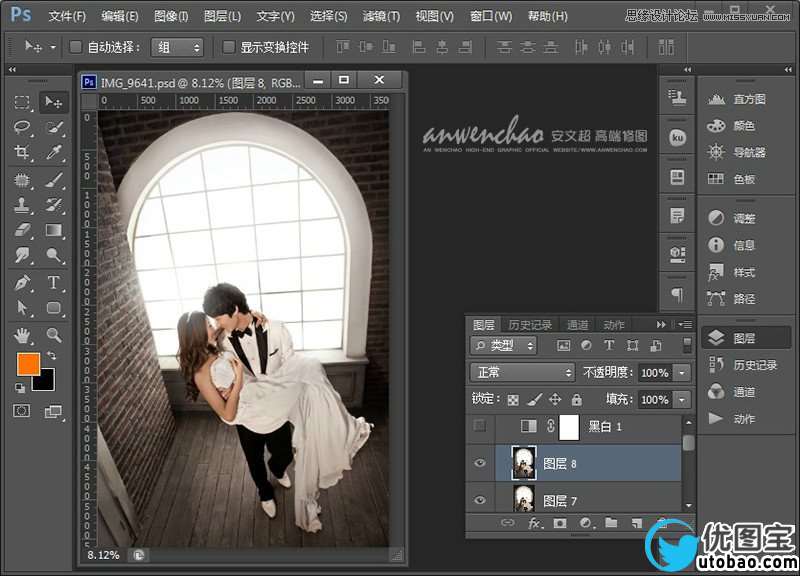Toggle layer filtering switch
The width and height of the screenshot is (800, 576).
click(687, 345)
